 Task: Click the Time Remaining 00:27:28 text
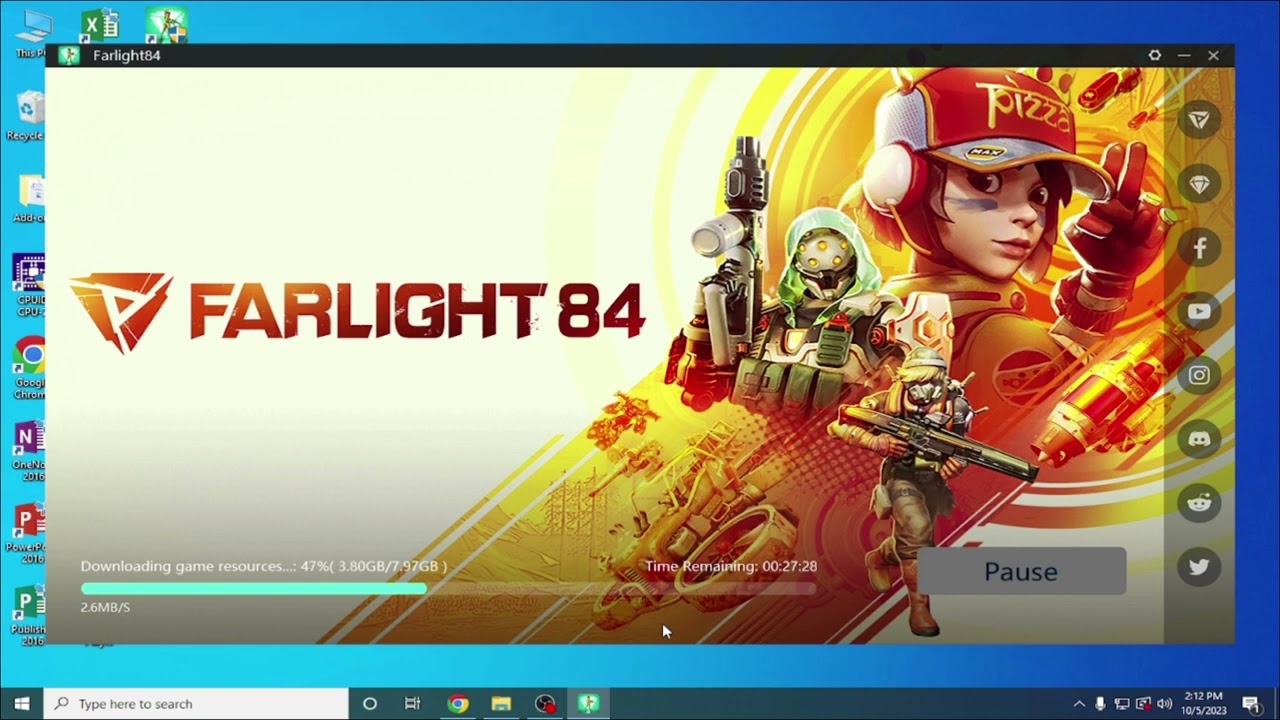[731, 566]
